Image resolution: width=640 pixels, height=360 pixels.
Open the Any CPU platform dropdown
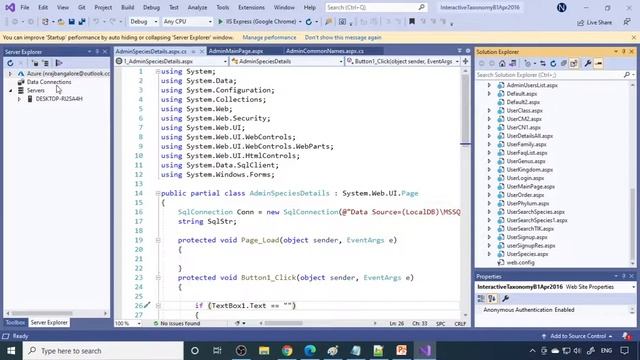[x=187, y=22]
